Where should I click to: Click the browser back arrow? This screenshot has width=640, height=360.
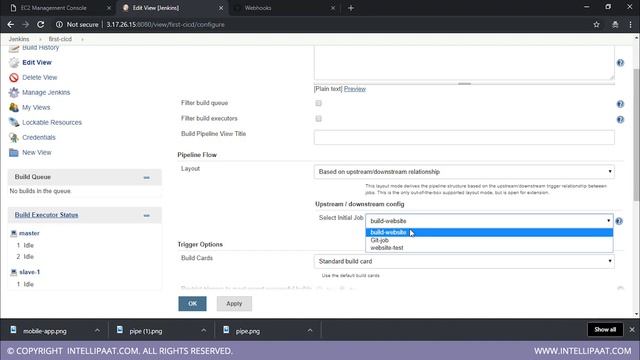pos(11,24)
